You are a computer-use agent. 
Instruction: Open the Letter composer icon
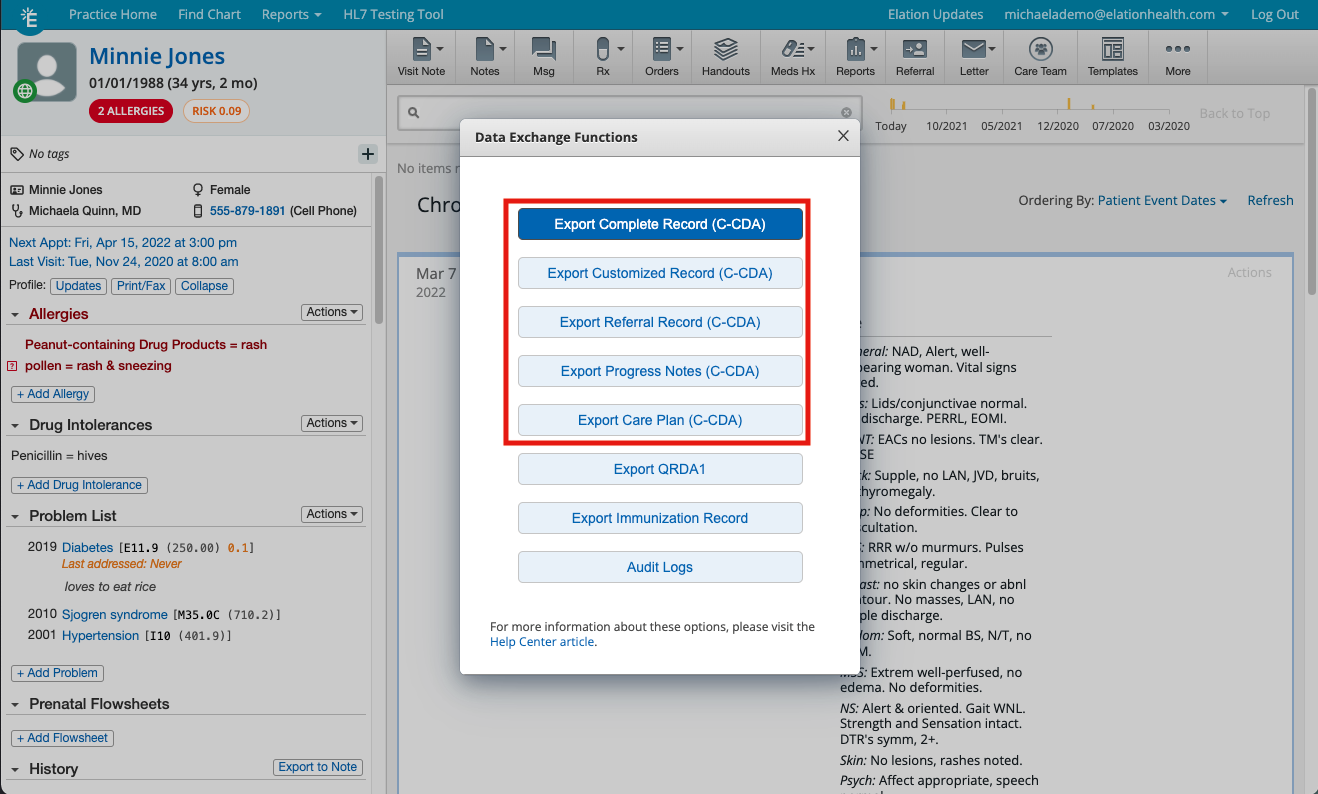tap(974, 55)
